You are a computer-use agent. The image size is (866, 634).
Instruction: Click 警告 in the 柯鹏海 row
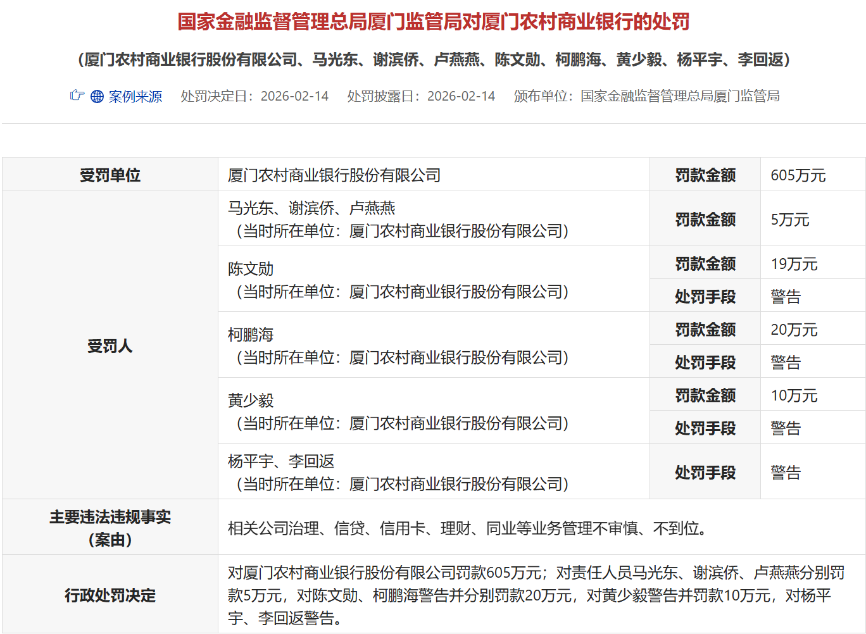pyautogui.click(x=786, y=362)
